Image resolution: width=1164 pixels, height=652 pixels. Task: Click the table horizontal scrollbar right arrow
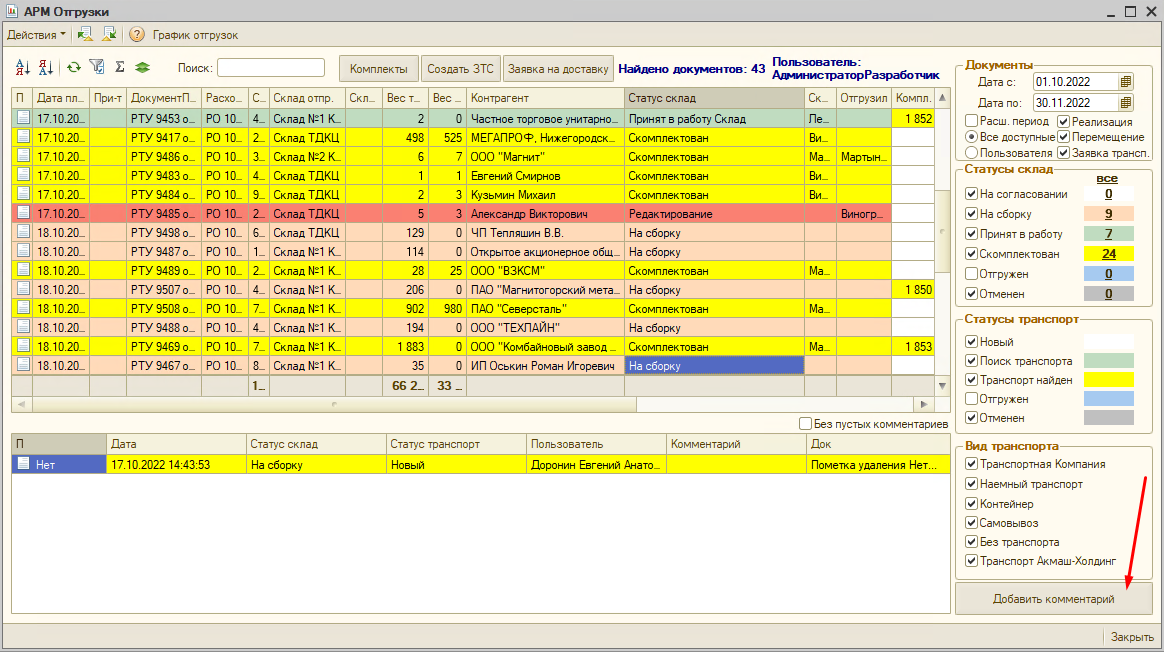924,404
